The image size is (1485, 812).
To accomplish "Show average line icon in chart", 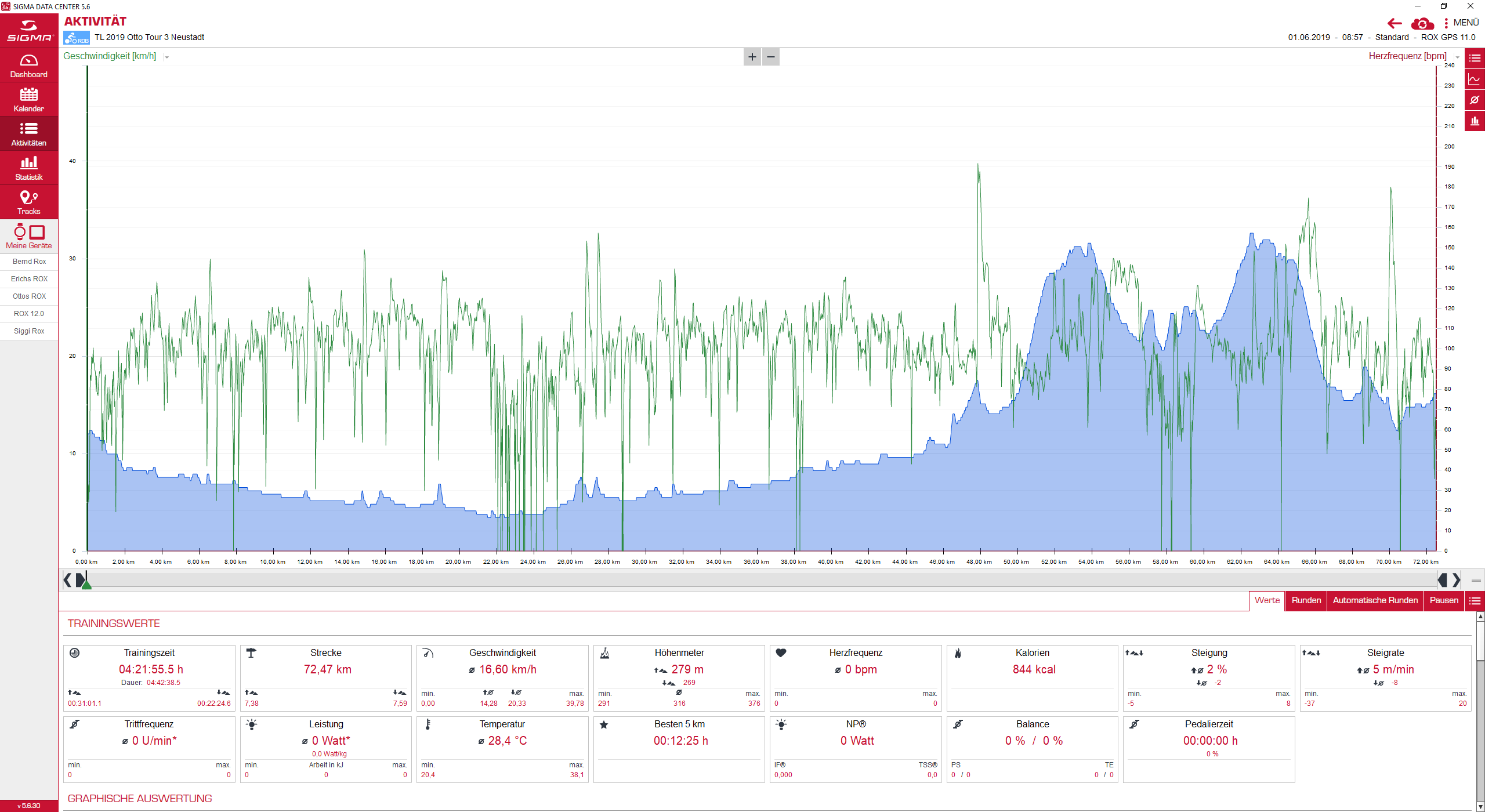I will tap(1475, 100).
